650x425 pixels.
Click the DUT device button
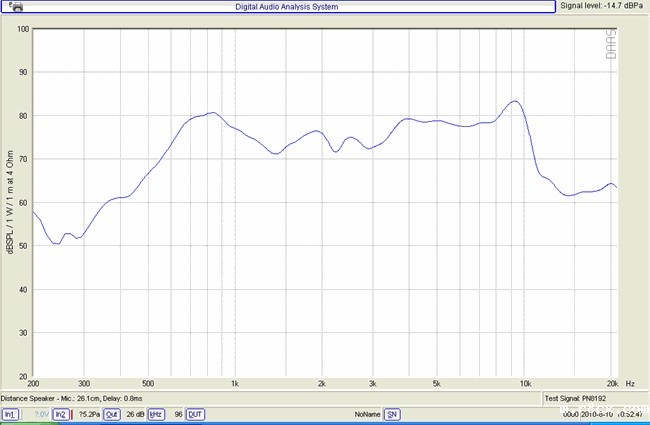tap(195, 414)
